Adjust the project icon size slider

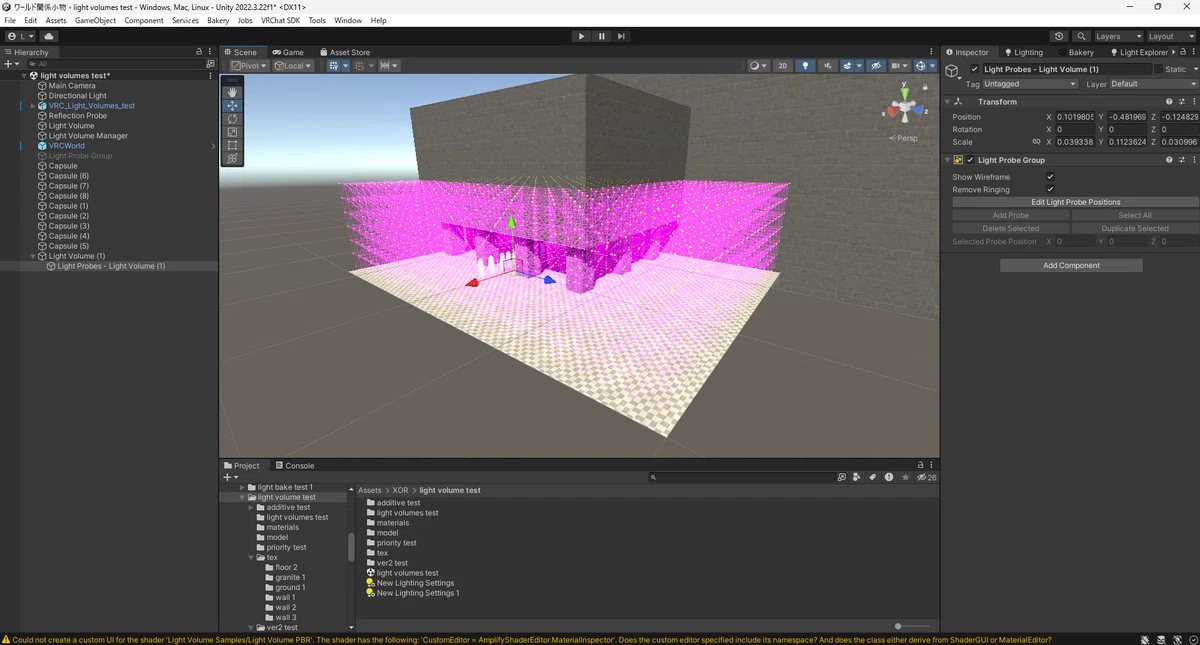point(897,626)
